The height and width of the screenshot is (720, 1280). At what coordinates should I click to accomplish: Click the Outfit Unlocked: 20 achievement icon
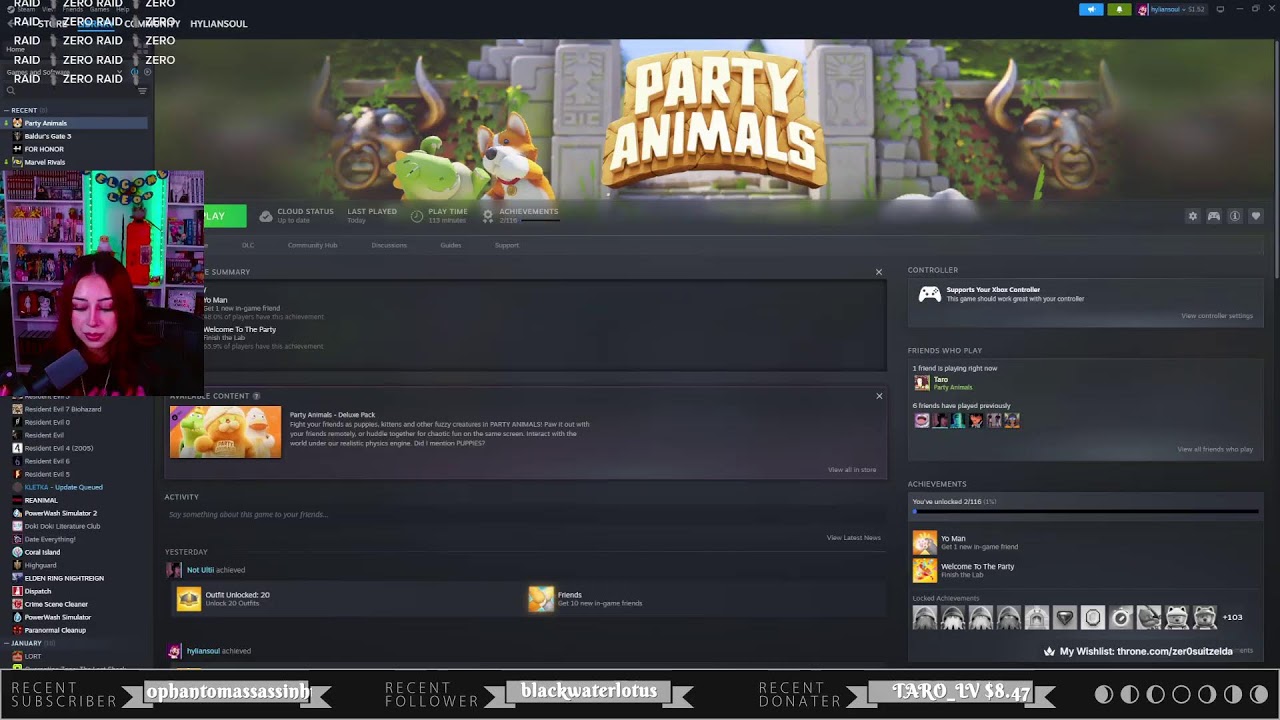tap(189, 599)
